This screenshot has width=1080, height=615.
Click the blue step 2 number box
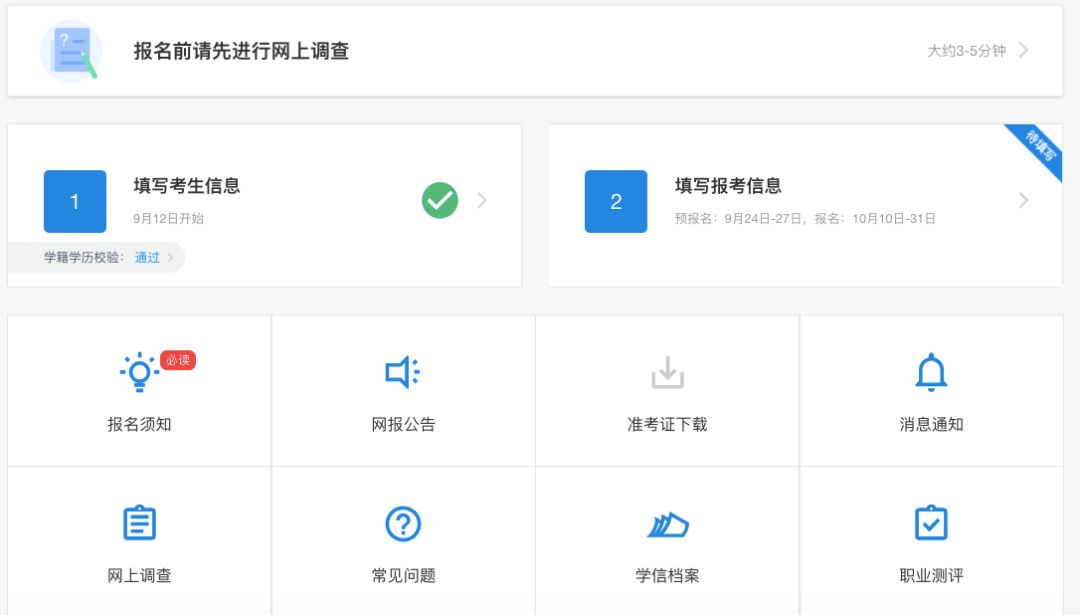pyautogui.click(x=616, y=202)
